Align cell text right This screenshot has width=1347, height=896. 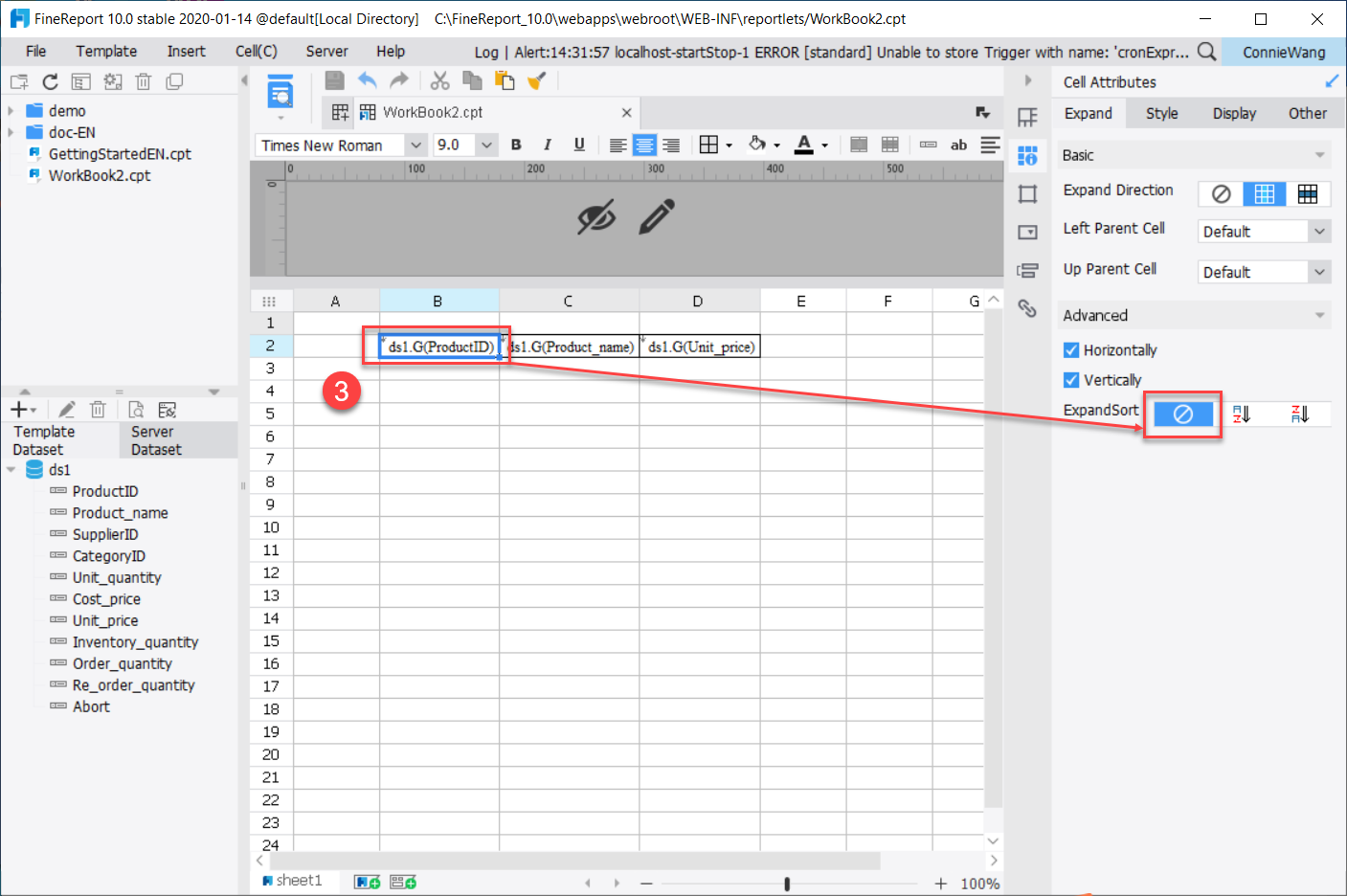(671, 145)
